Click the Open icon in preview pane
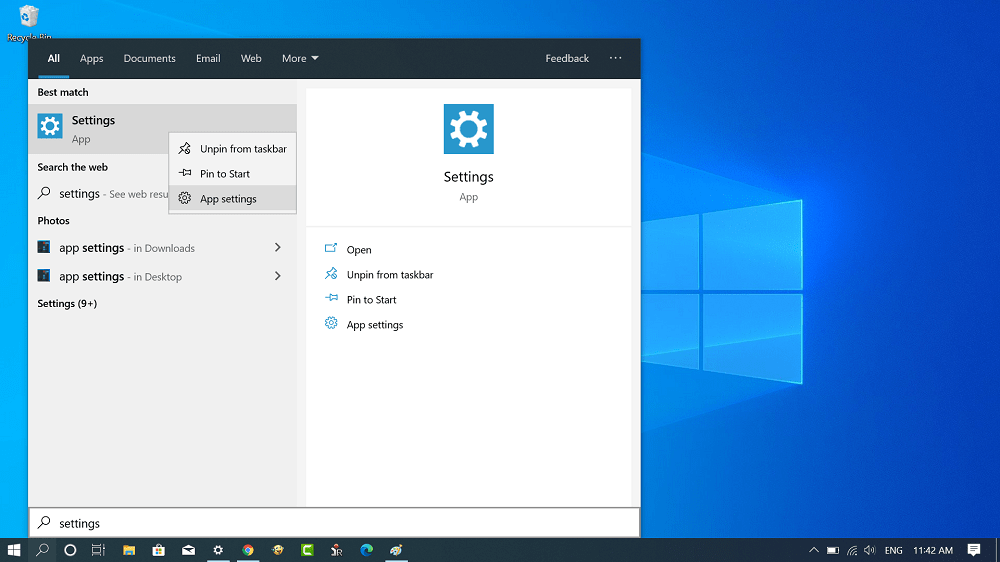The height and width of the screenshot is (562, 1000). point(330,248)
